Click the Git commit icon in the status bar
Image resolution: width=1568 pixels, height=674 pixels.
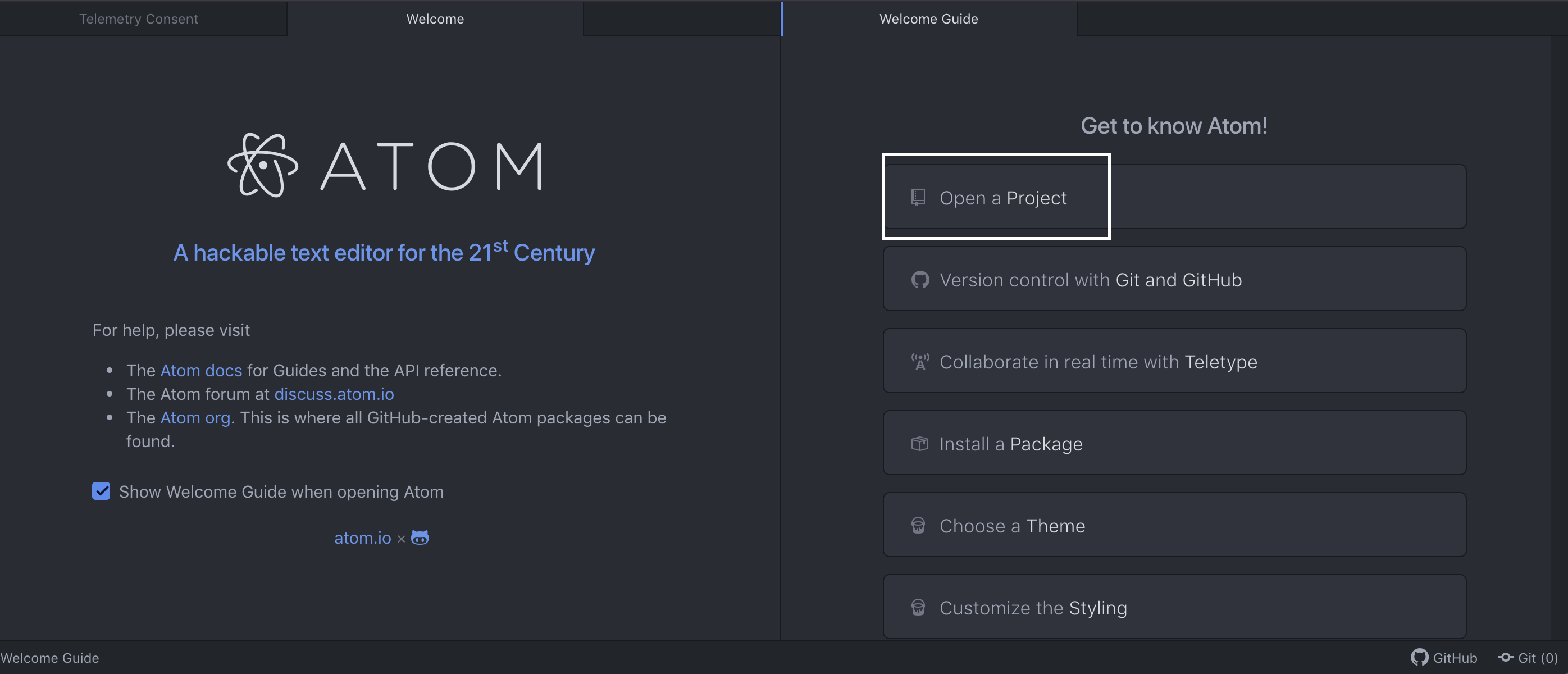1505,658
